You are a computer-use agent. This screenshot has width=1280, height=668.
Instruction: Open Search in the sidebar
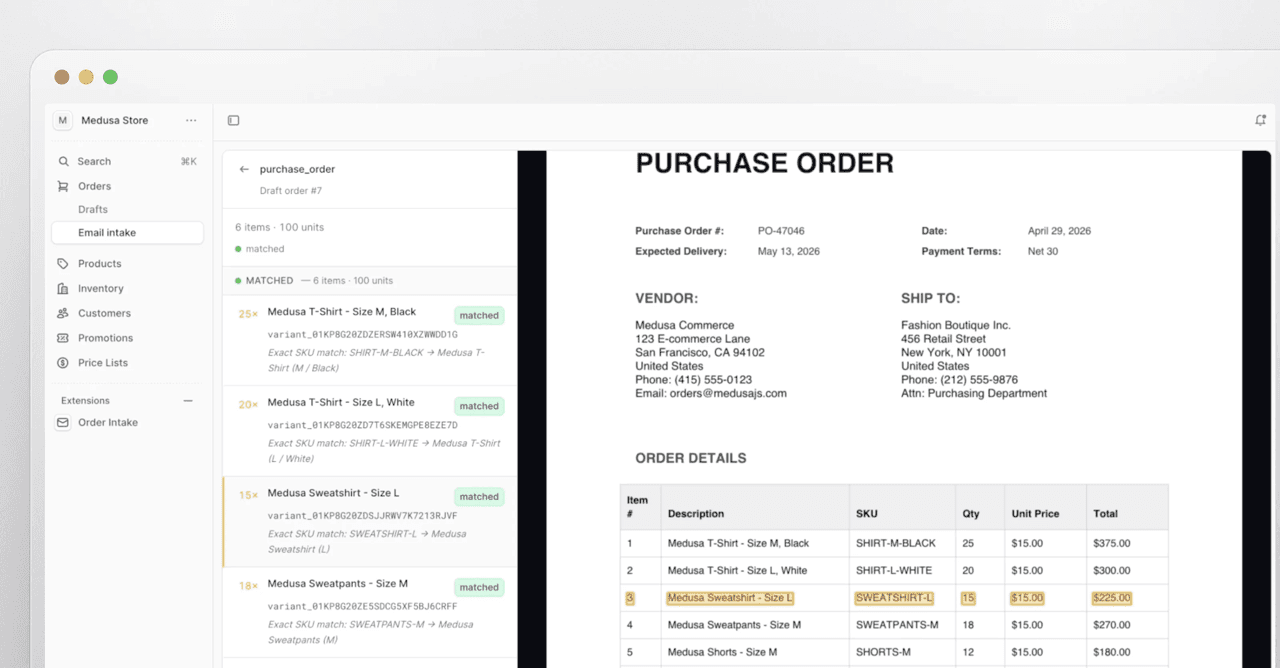[127, 161]
